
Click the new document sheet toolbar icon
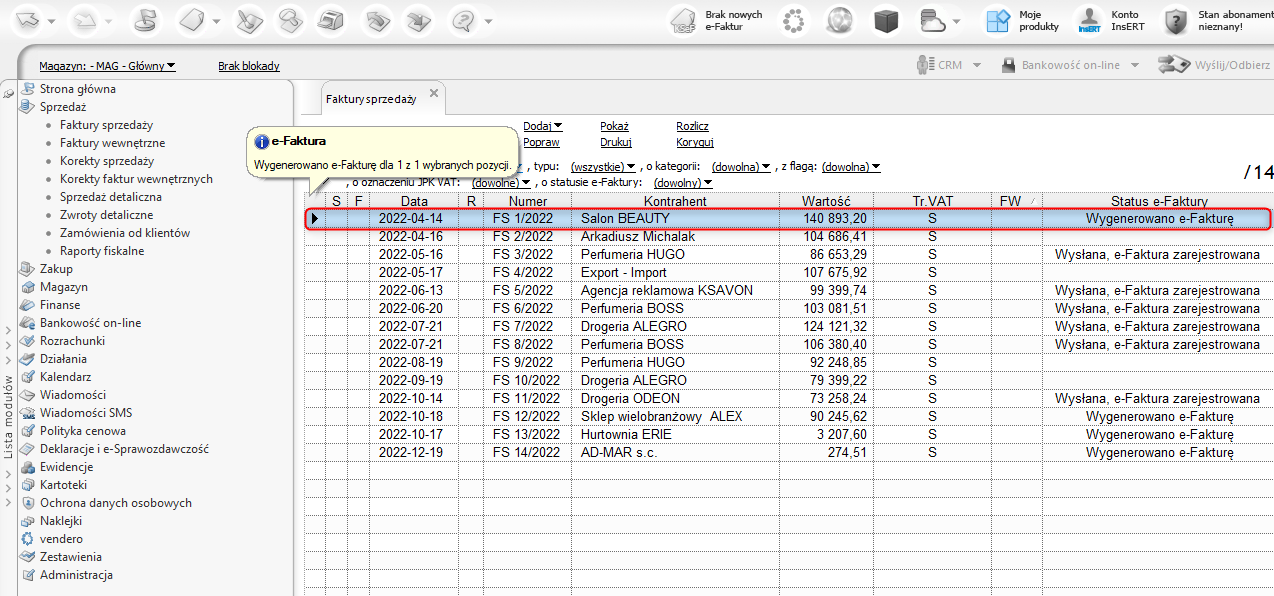(x=194, y=20)
